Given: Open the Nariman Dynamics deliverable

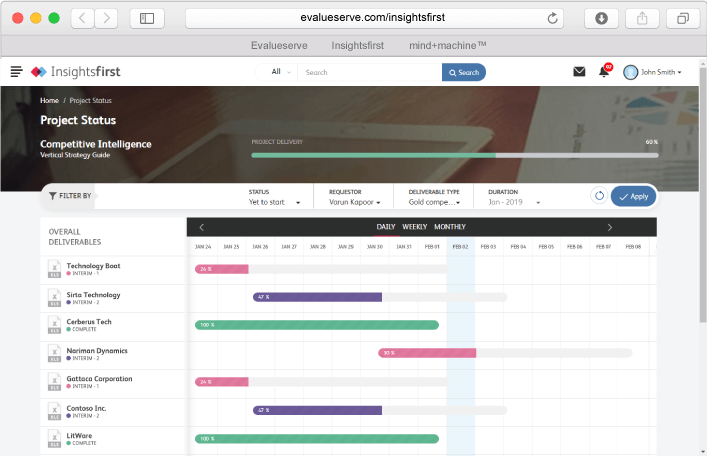Looking at the screenshot, I should click(x=97, y=350).
